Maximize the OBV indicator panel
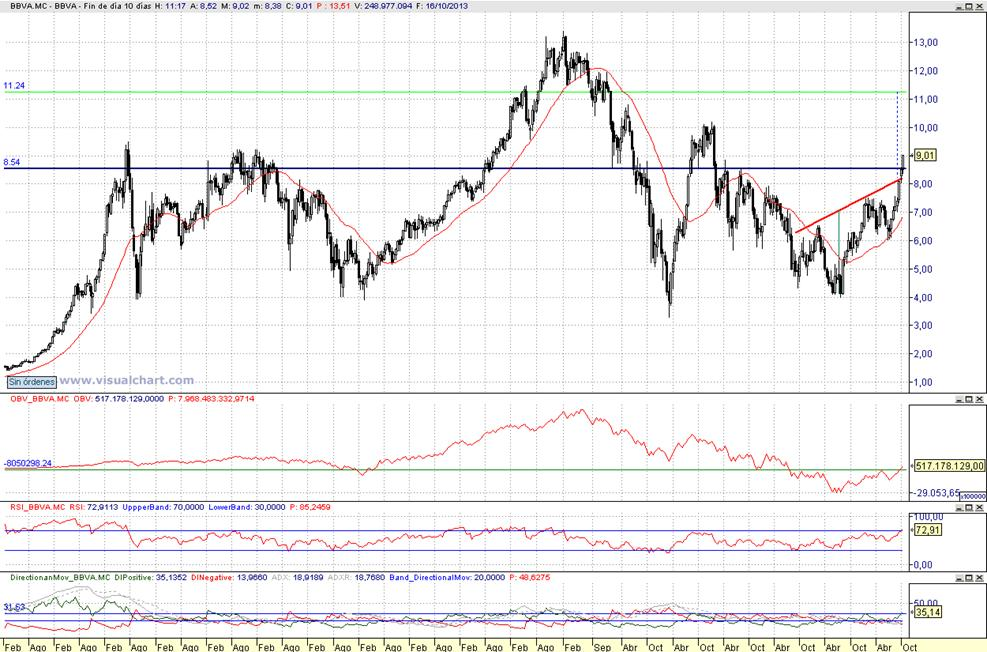Screen dimensions: 987x652 tap(969, 399)
